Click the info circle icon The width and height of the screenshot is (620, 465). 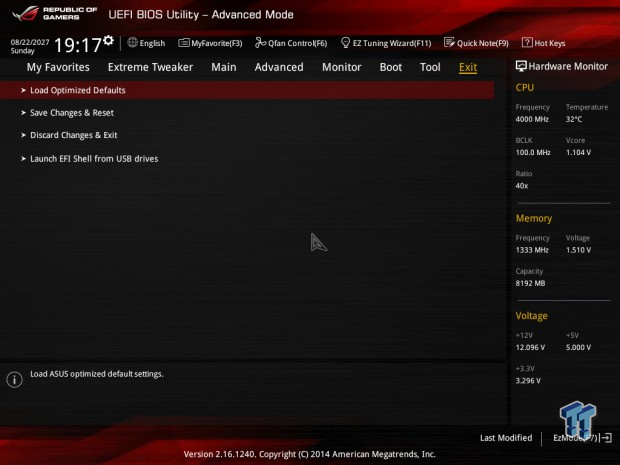coord(15,380)
